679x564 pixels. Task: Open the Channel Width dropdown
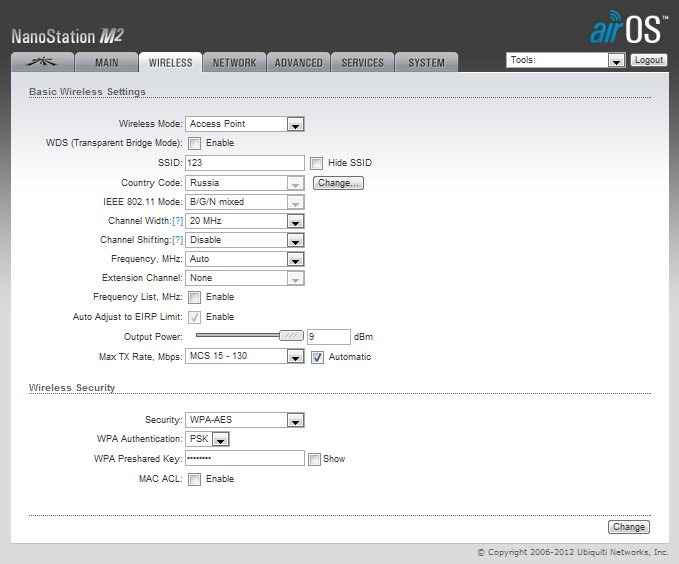pos(245,221)
